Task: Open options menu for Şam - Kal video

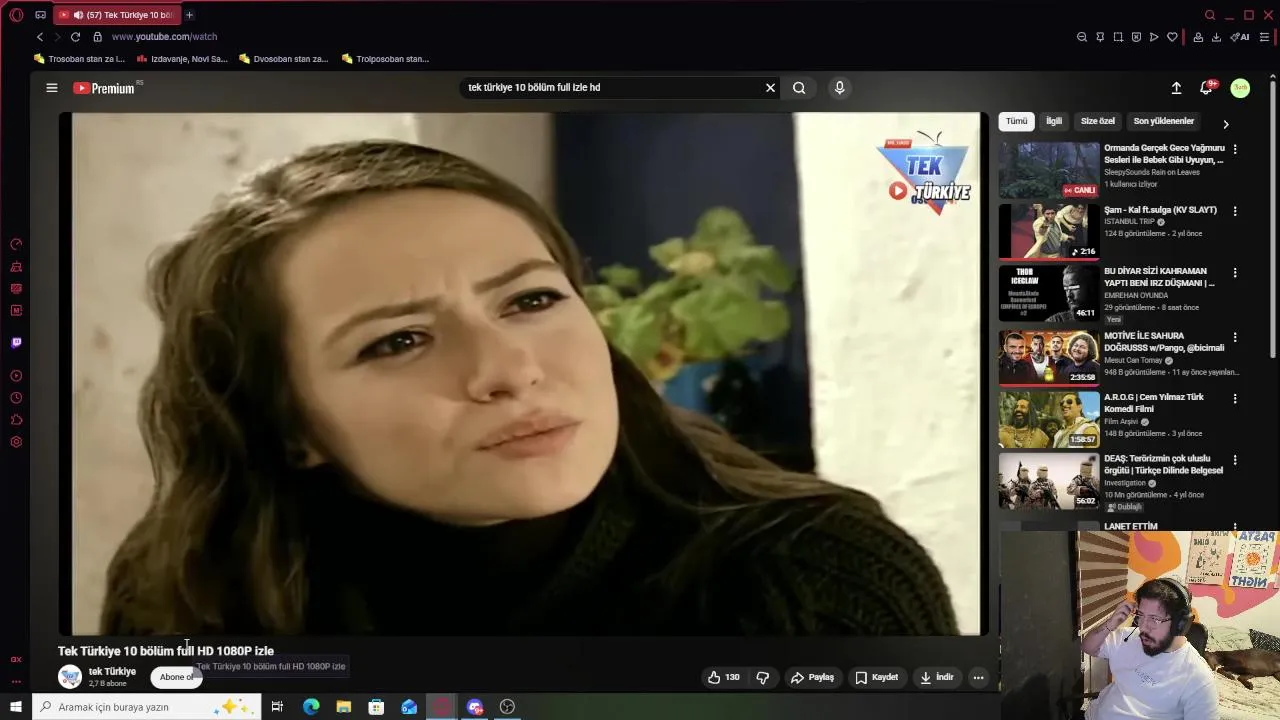Action: [x=1235, y=211]
